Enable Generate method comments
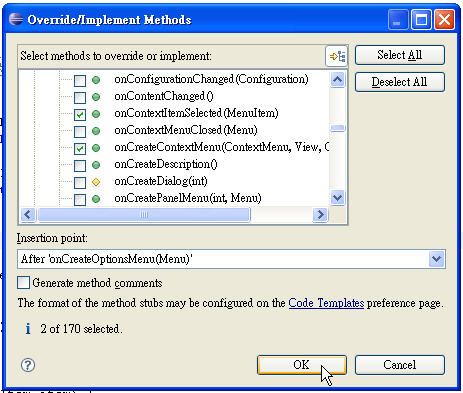 pos(23,283)
